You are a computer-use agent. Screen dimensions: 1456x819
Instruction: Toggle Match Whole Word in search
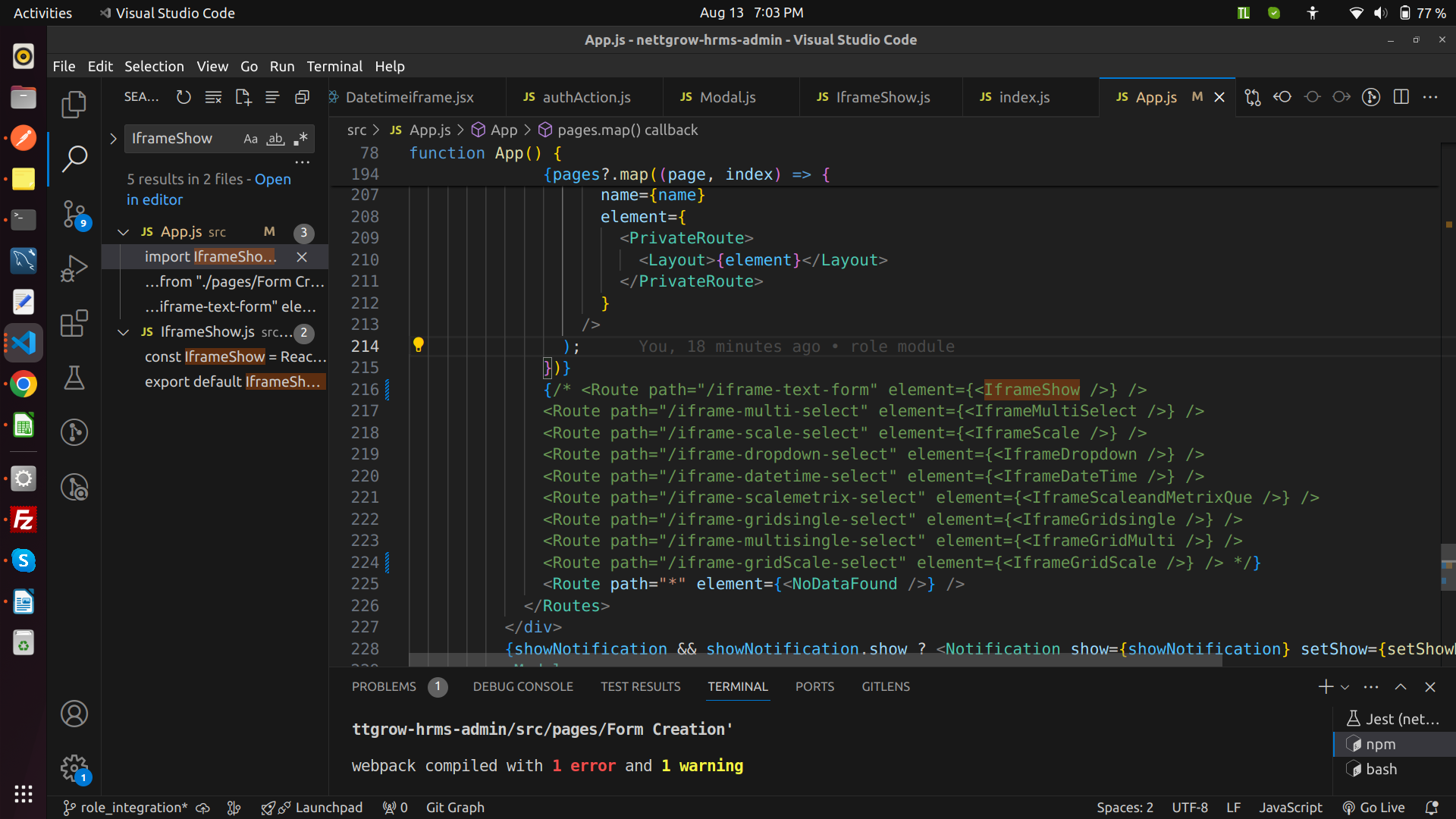point(275,139)
